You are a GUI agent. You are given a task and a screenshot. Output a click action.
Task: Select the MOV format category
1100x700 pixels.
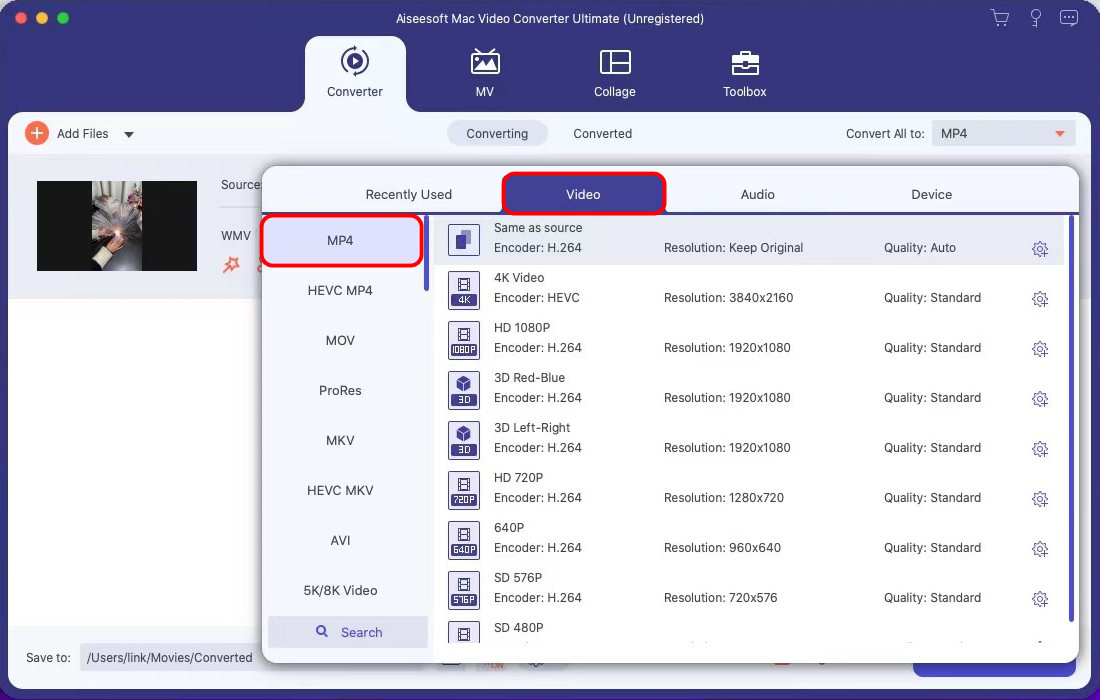[x=340, y=340]
